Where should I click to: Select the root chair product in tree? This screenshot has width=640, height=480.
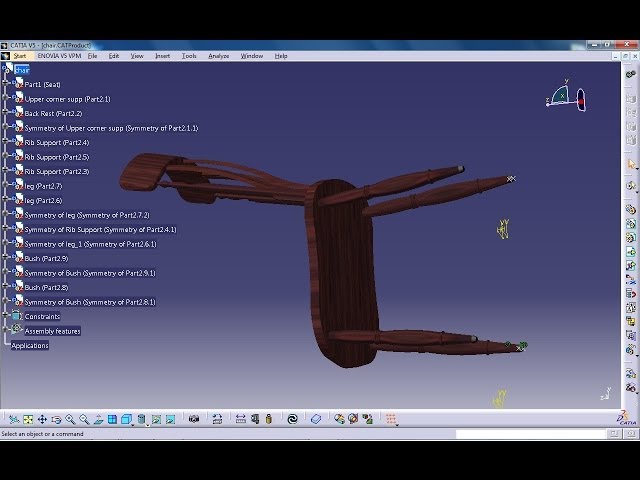coord(22,70)
